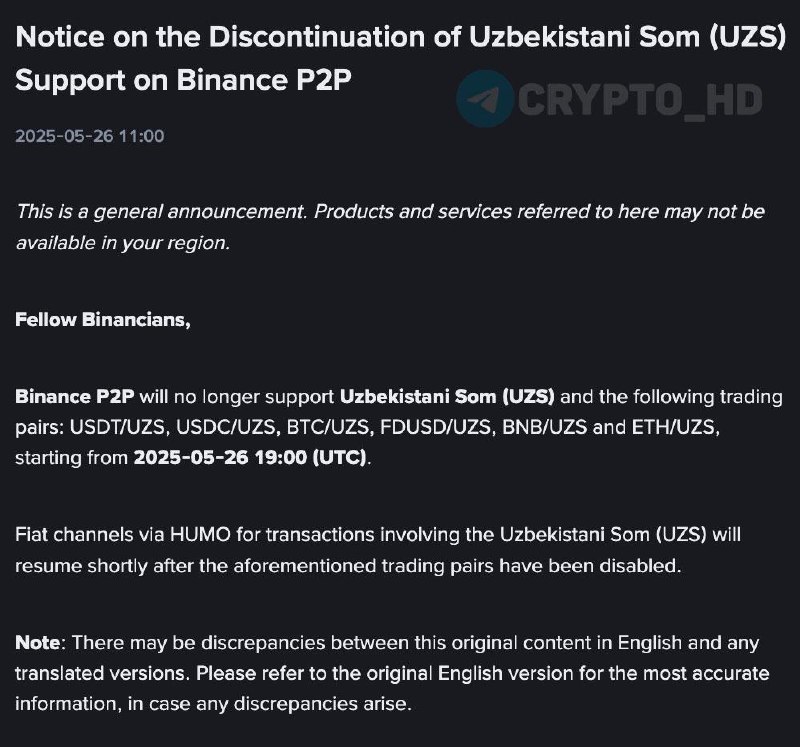
Task: Click the BTC/UZS trading pair text
Action: [330, 427]
